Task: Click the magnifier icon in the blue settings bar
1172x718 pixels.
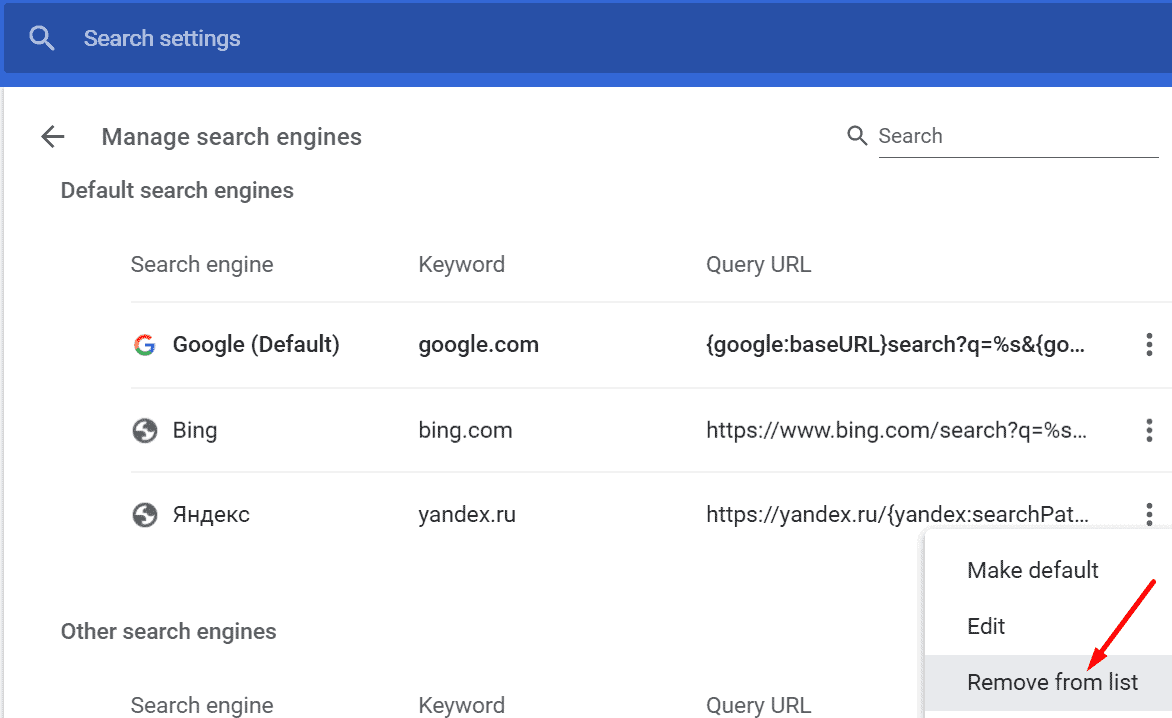Action: pos(41,39)
